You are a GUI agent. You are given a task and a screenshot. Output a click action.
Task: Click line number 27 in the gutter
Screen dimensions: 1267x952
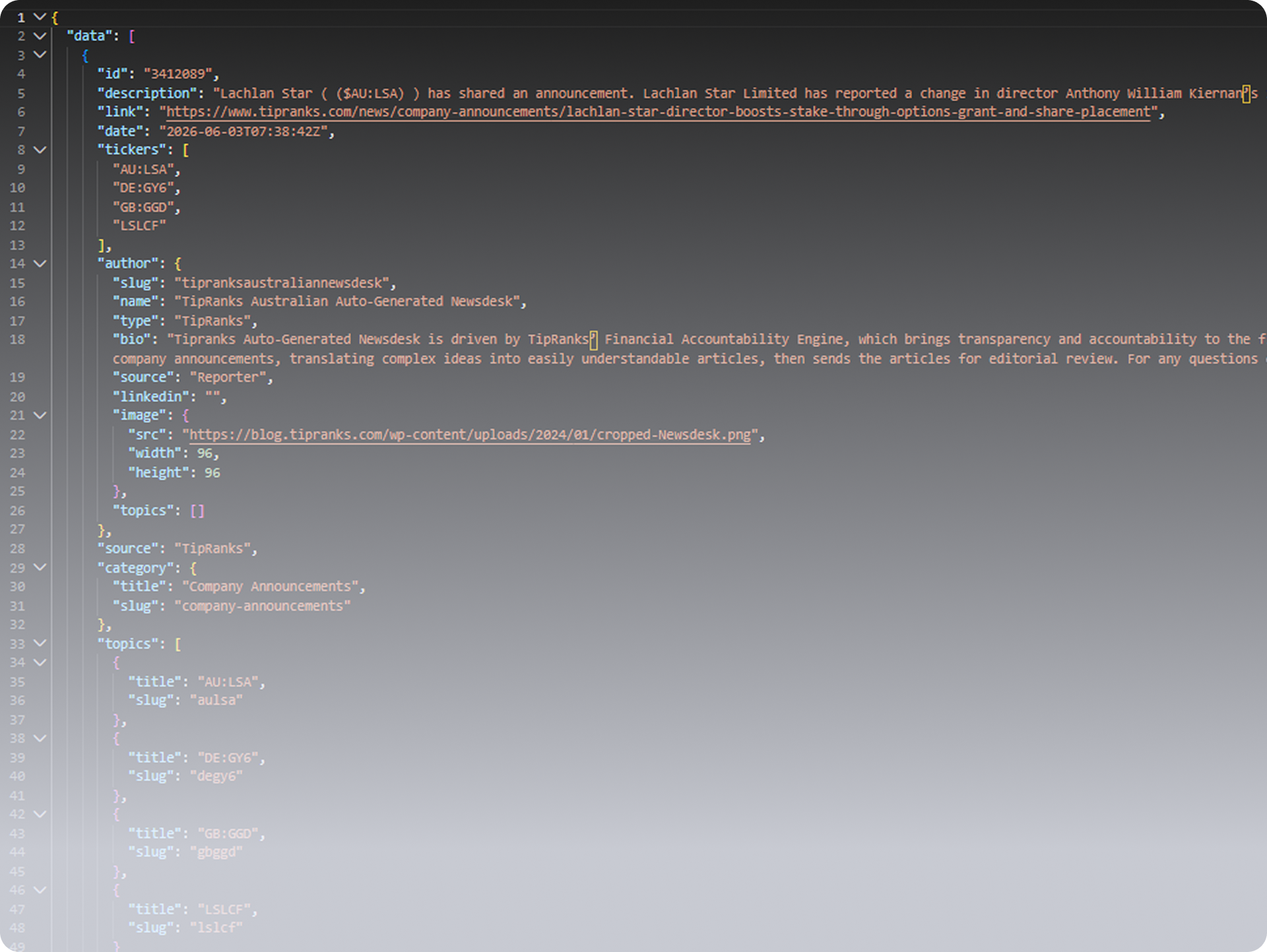click(x=17, y=529)
